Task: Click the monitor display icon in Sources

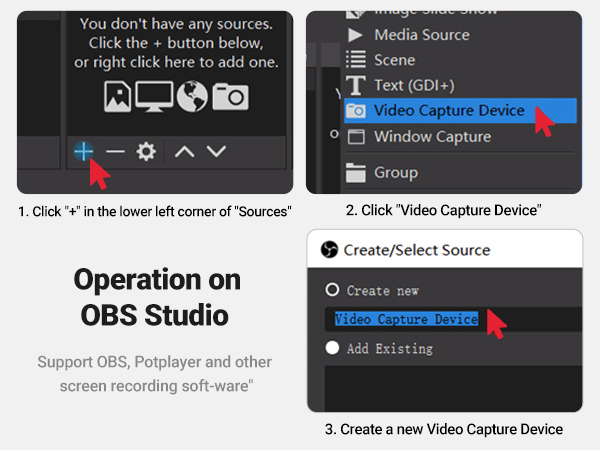Action: click(x=154, y=97)
